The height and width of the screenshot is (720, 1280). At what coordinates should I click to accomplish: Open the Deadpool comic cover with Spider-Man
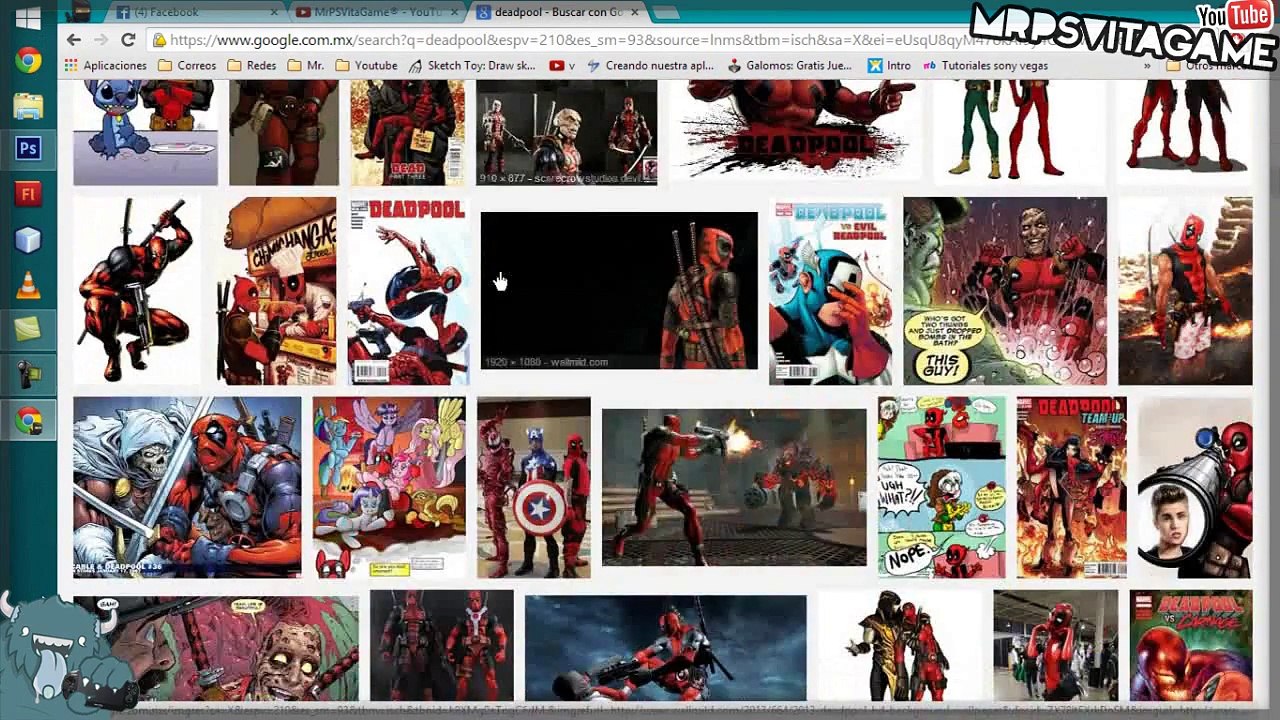pos(408,291)
